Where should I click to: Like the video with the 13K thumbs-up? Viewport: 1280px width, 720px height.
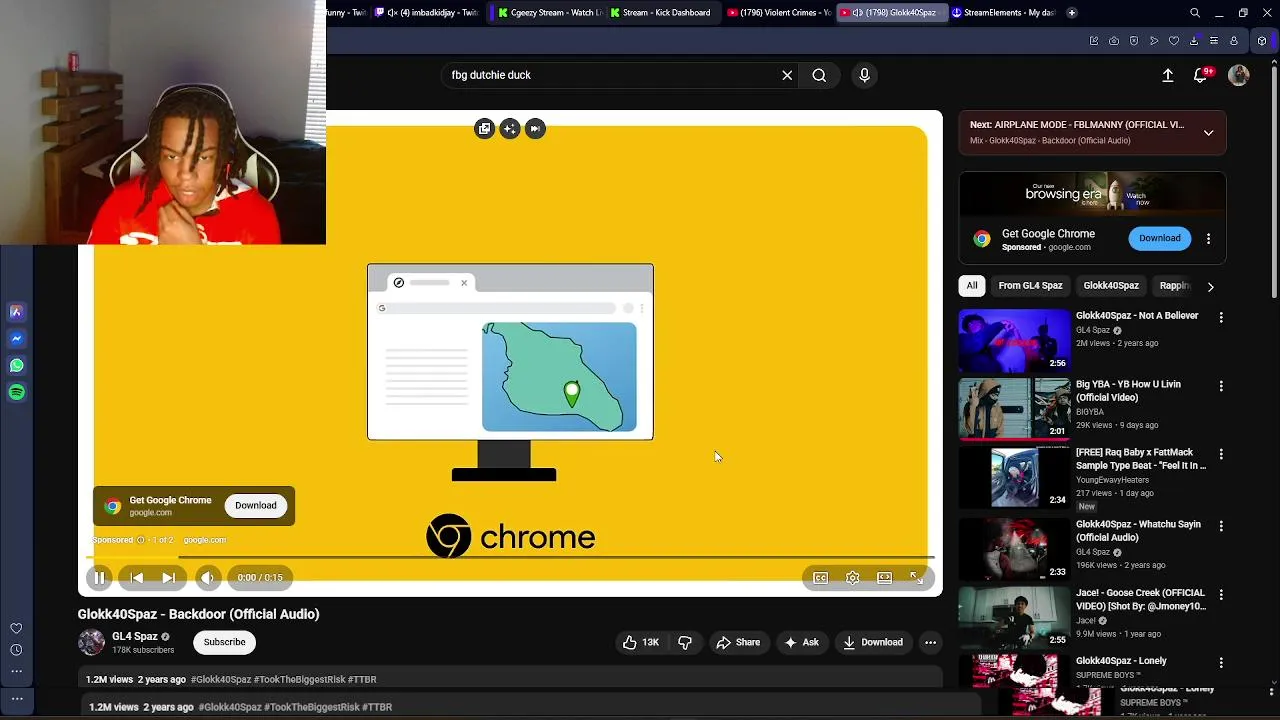click(640, 642)
